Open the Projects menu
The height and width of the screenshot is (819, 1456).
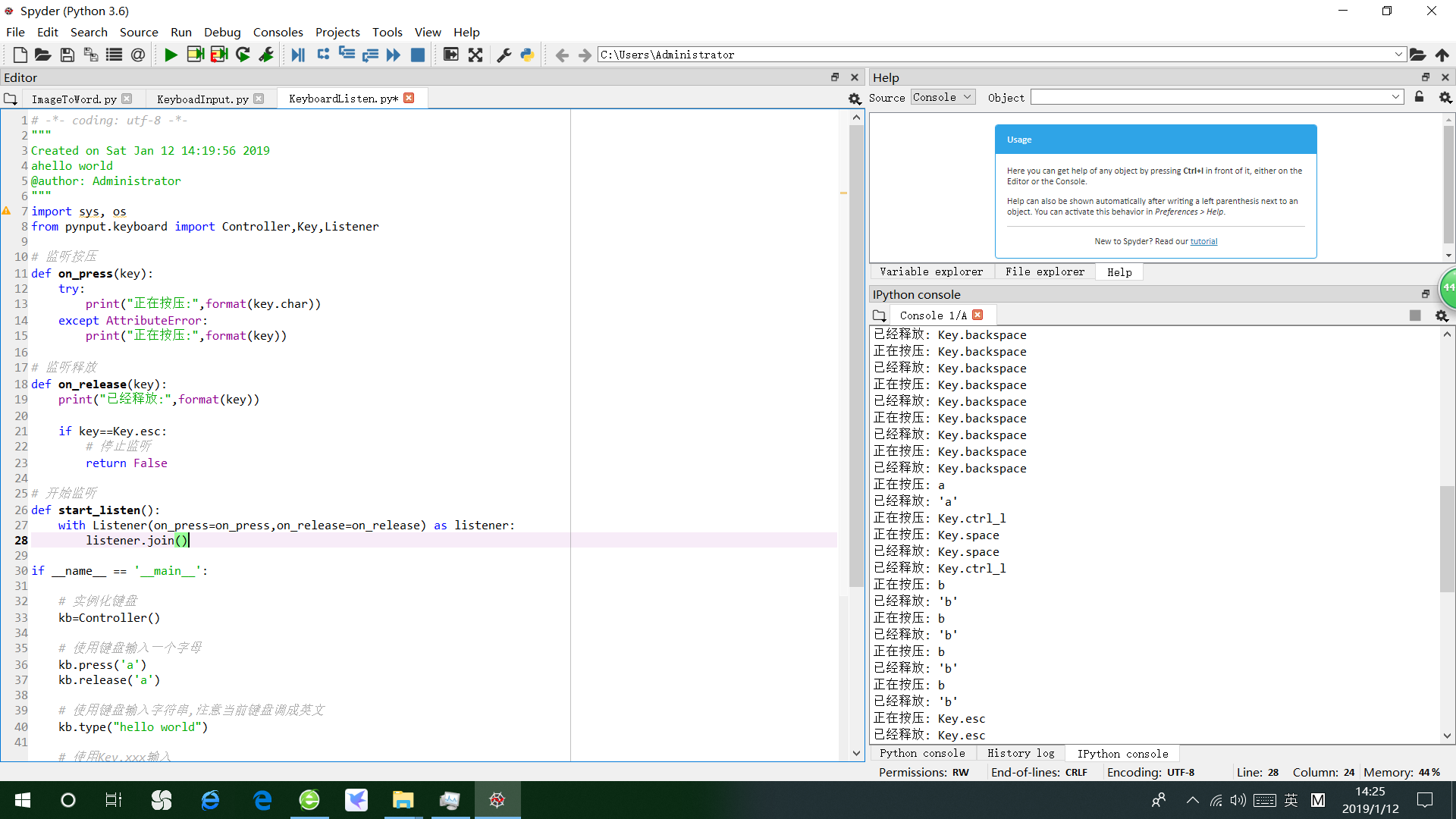(337, 32)
